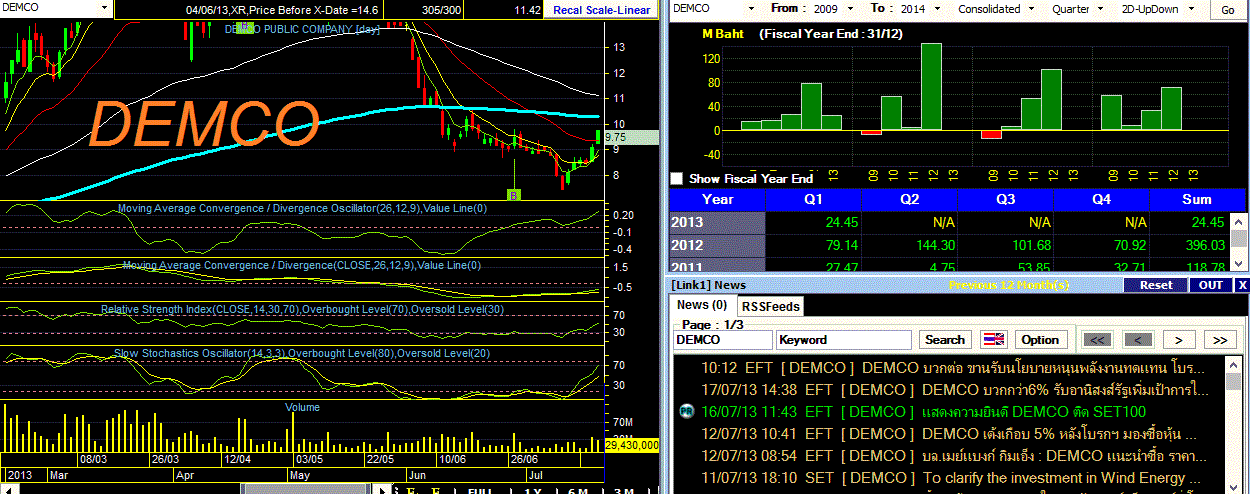The height and width of the screenshot is (494, 1250).
Task: Open the To year 2014 dropdown
Action: [939, 8]
